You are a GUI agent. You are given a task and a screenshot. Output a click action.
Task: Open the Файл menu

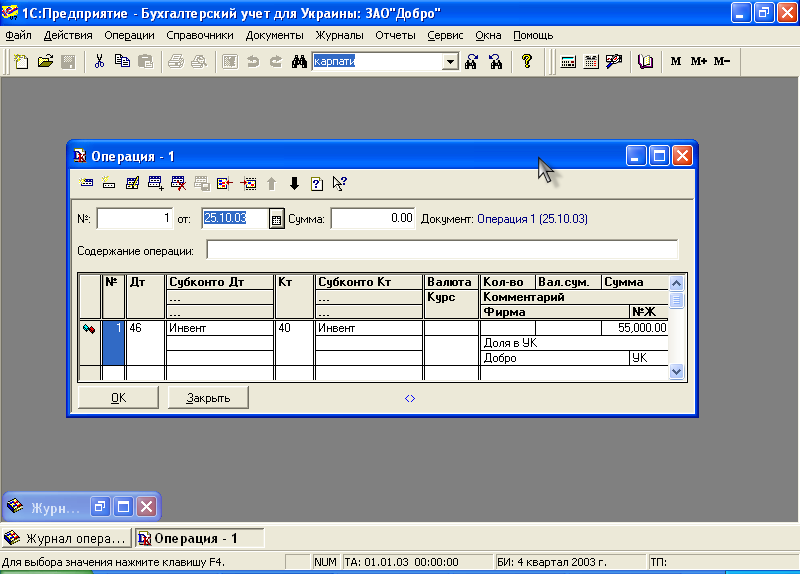point(18,35)
